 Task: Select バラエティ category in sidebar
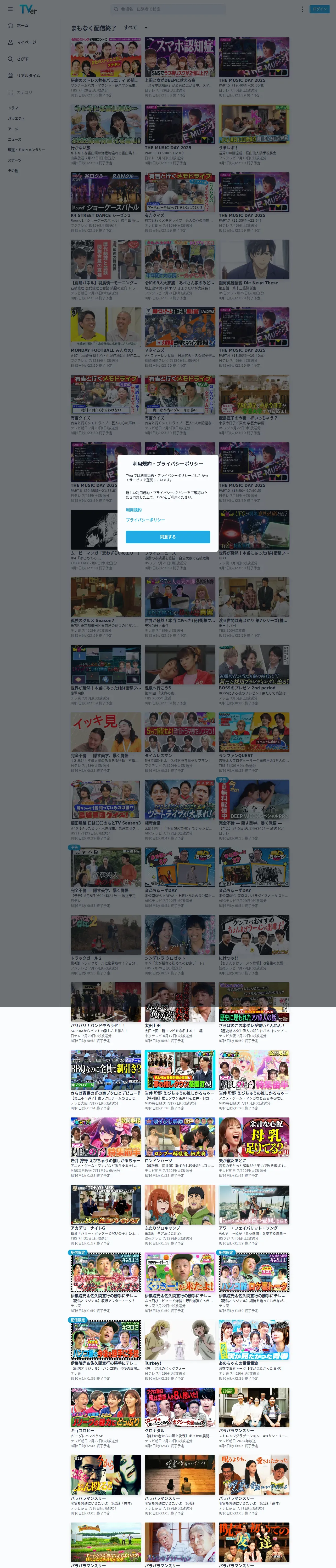[x=16, y=118]
